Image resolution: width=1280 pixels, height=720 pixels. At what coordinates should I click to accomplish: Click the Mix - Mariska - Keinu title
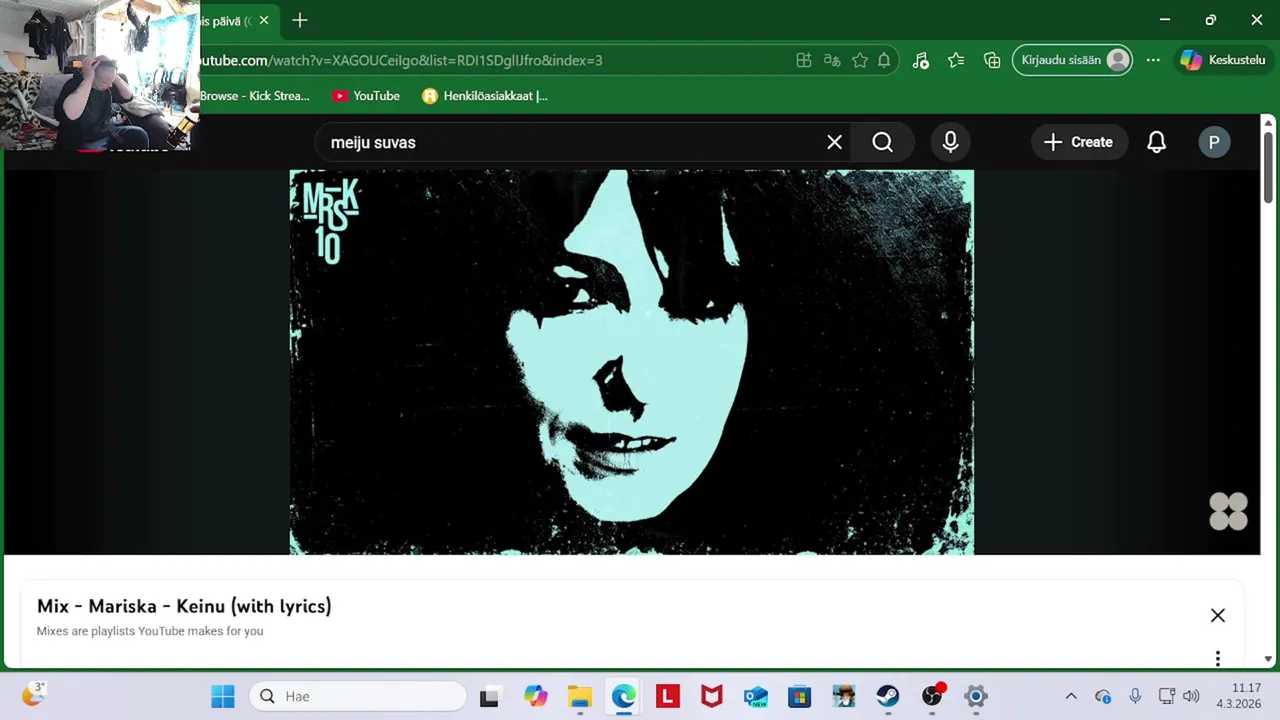pyautogui.click(x=184, y=606)
